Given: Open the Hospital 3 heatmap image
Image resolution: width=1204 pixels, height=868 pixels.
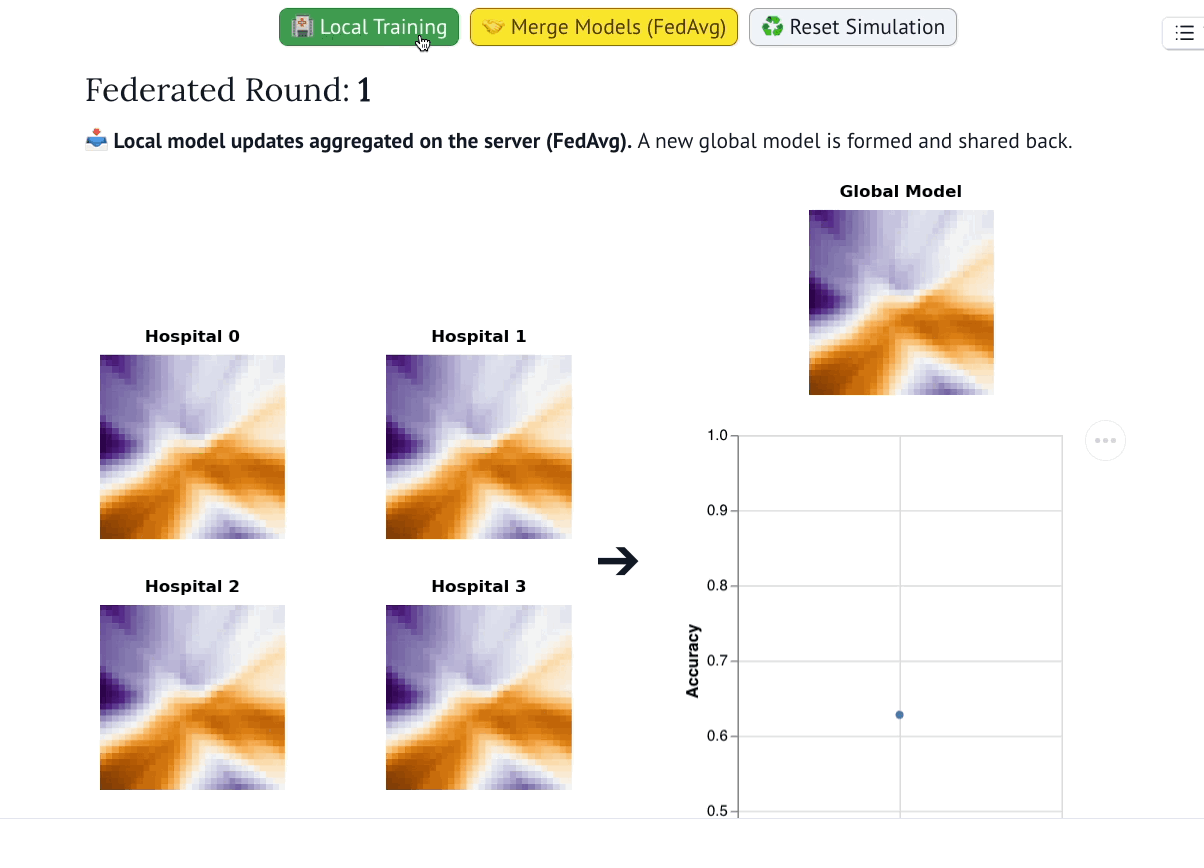Looking at the screenshot, I should tap(478, 697).
